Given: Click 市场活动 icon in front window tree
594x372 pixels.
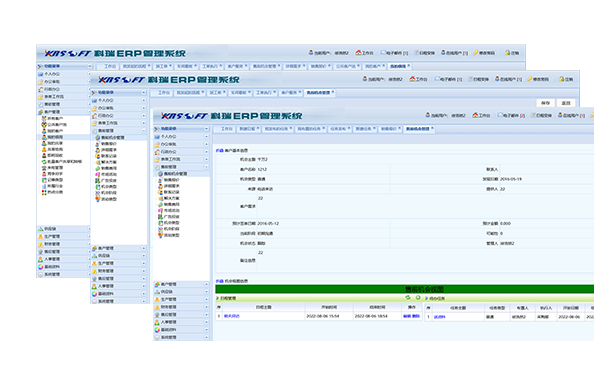Looking at the screenshot, I should point(160,210).
